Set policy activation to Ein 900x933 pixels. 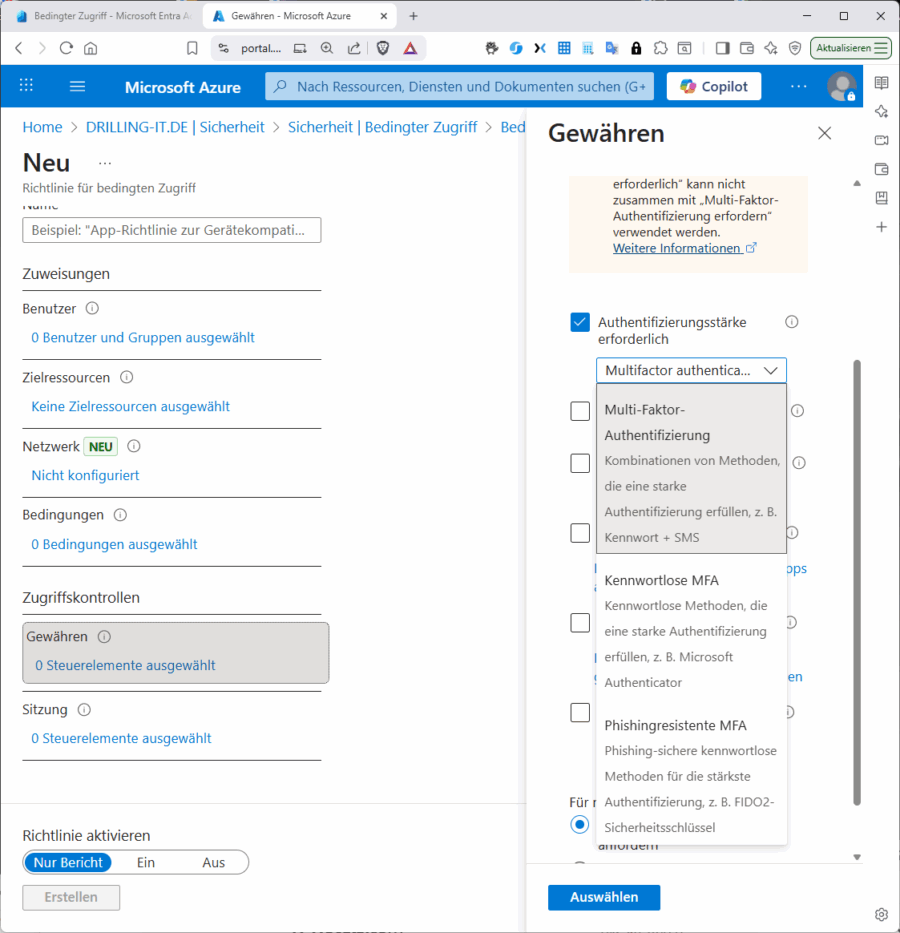[146, 862]
